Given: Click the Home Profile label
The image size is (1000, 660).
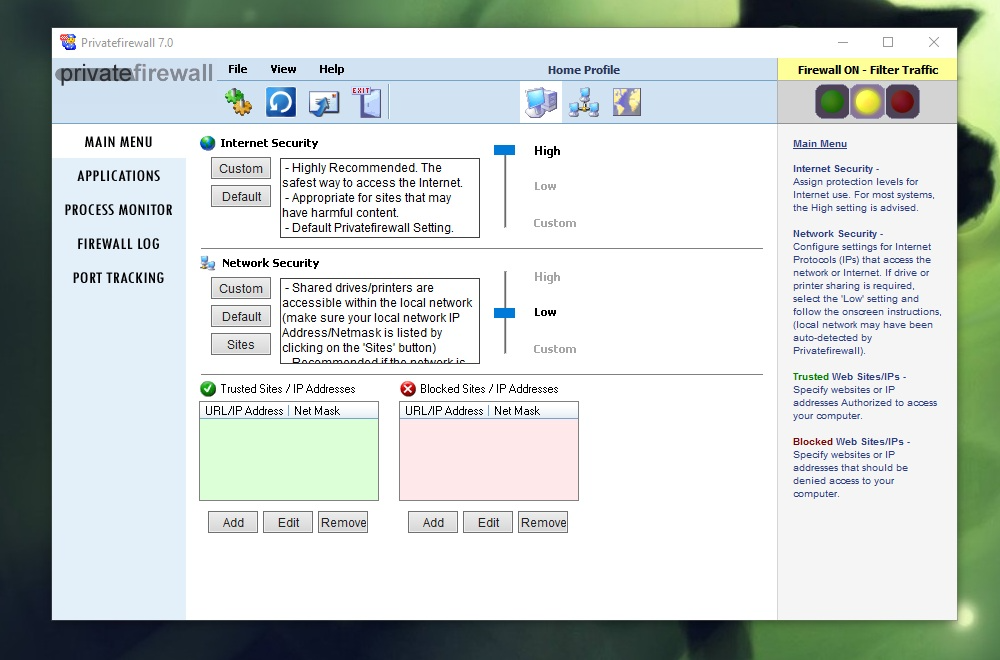Looking at the screenshot, I should [584, 70].
